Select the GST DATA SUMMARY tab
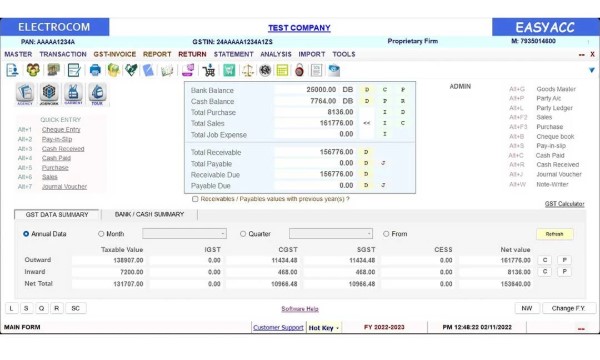Viewport: 600px width, 360px height. point(57,215)
